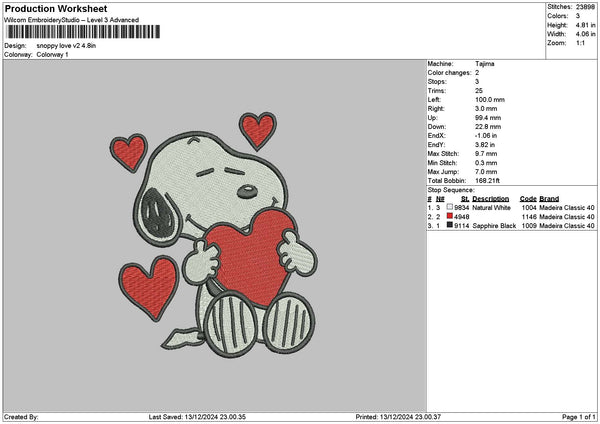Select the left value '100.0 mm'
This screenshot has width=600, height=424.
pos(490,99)
